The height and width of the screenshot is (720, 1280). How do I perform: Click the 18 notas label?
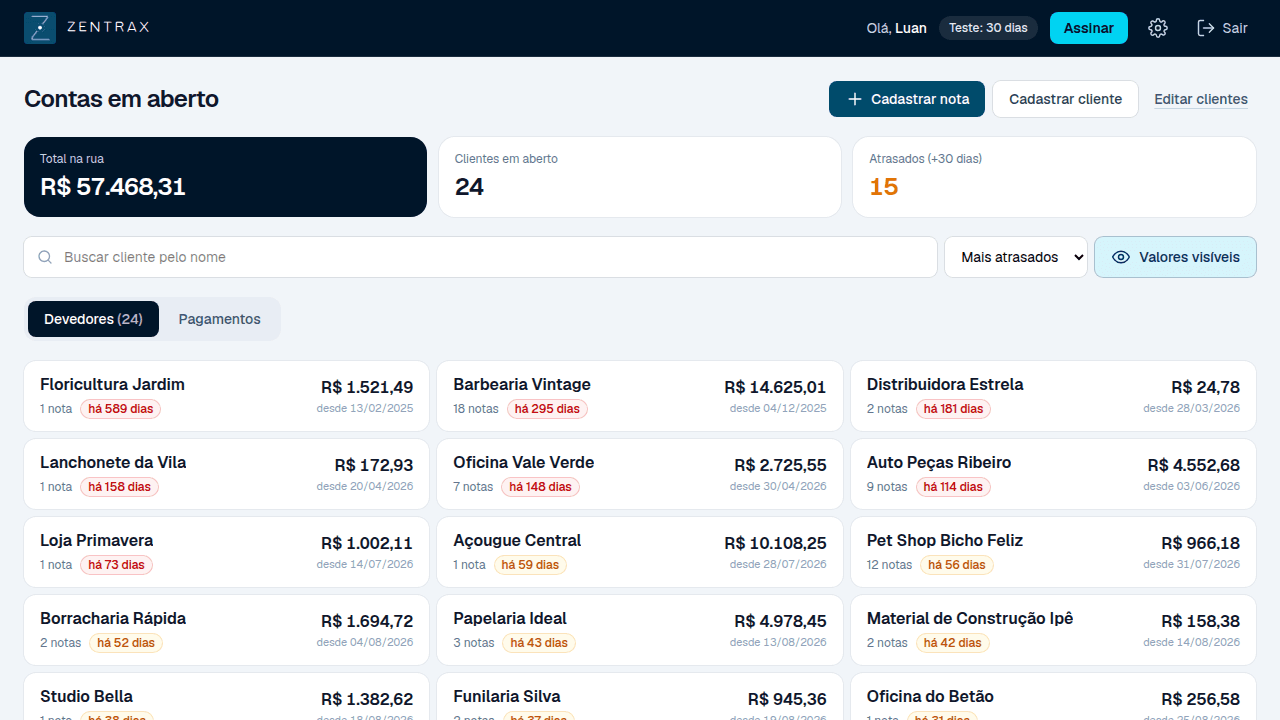tap(476, 409)
